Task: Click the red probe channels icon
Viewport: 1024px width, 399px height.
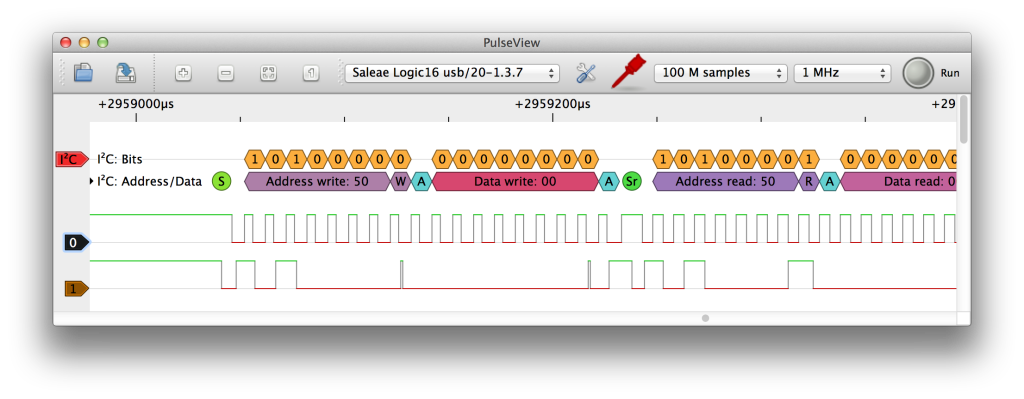Action: (x=628, y=72)
